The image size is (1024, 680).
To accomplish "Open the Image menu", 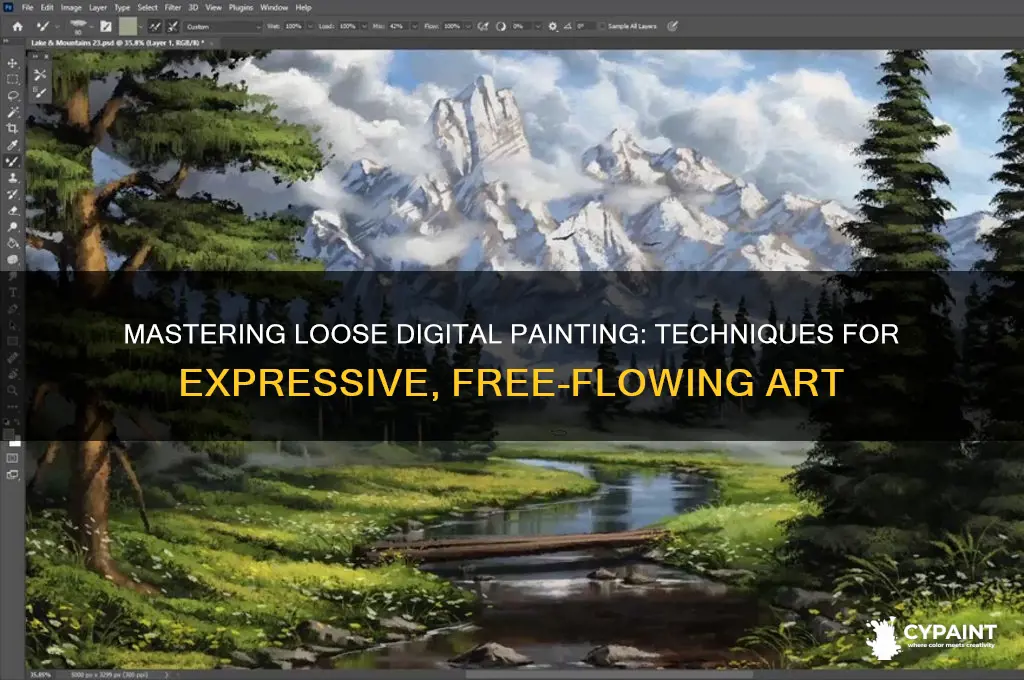I will (x=71, y=8).
